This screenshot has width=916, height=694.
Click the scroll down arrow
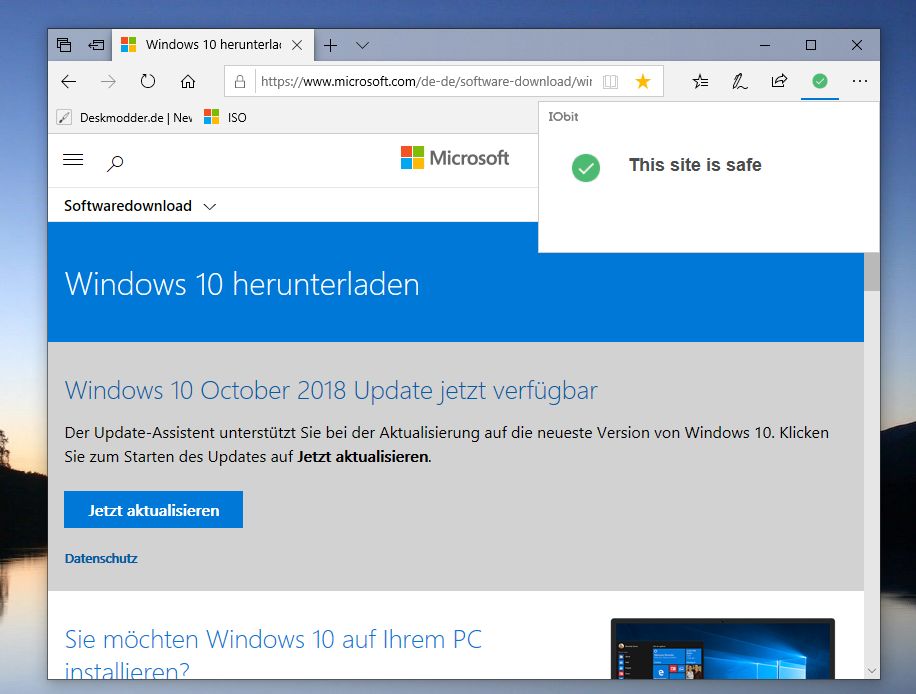point(872,671)
